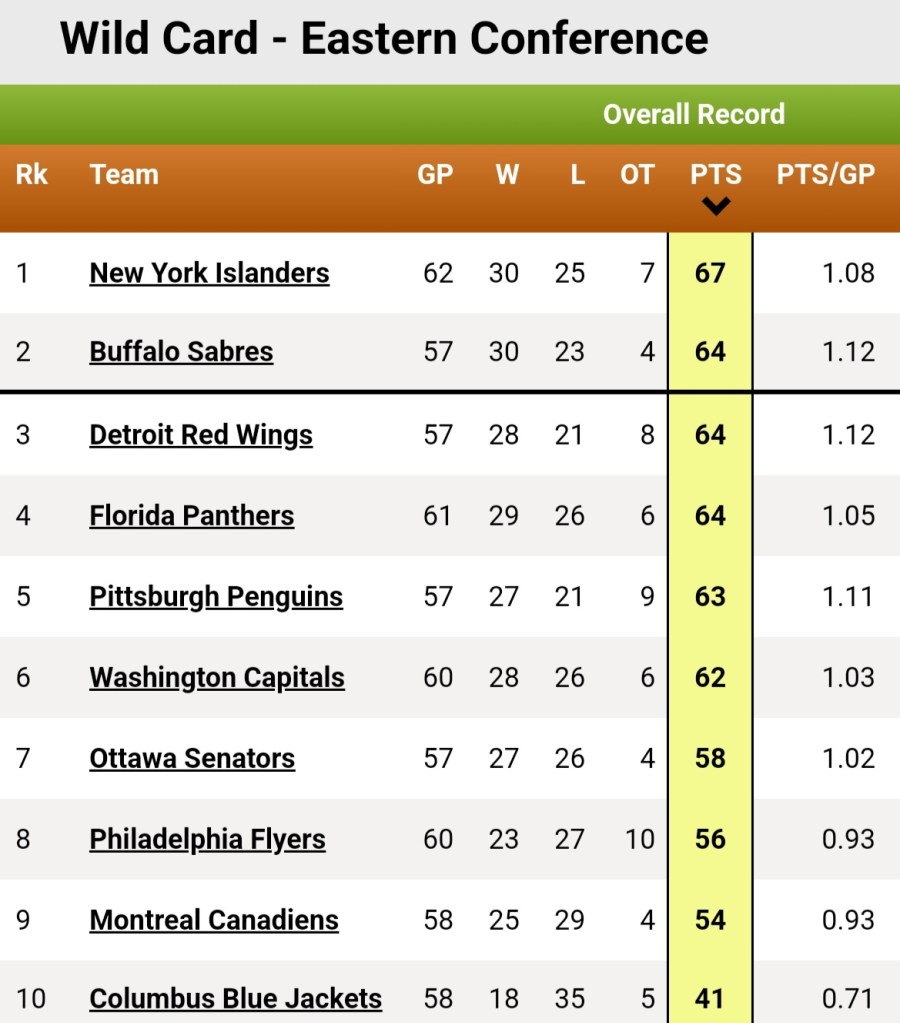Sort table by PTS/GP column
900x1023 pixels.
[826, 174]
